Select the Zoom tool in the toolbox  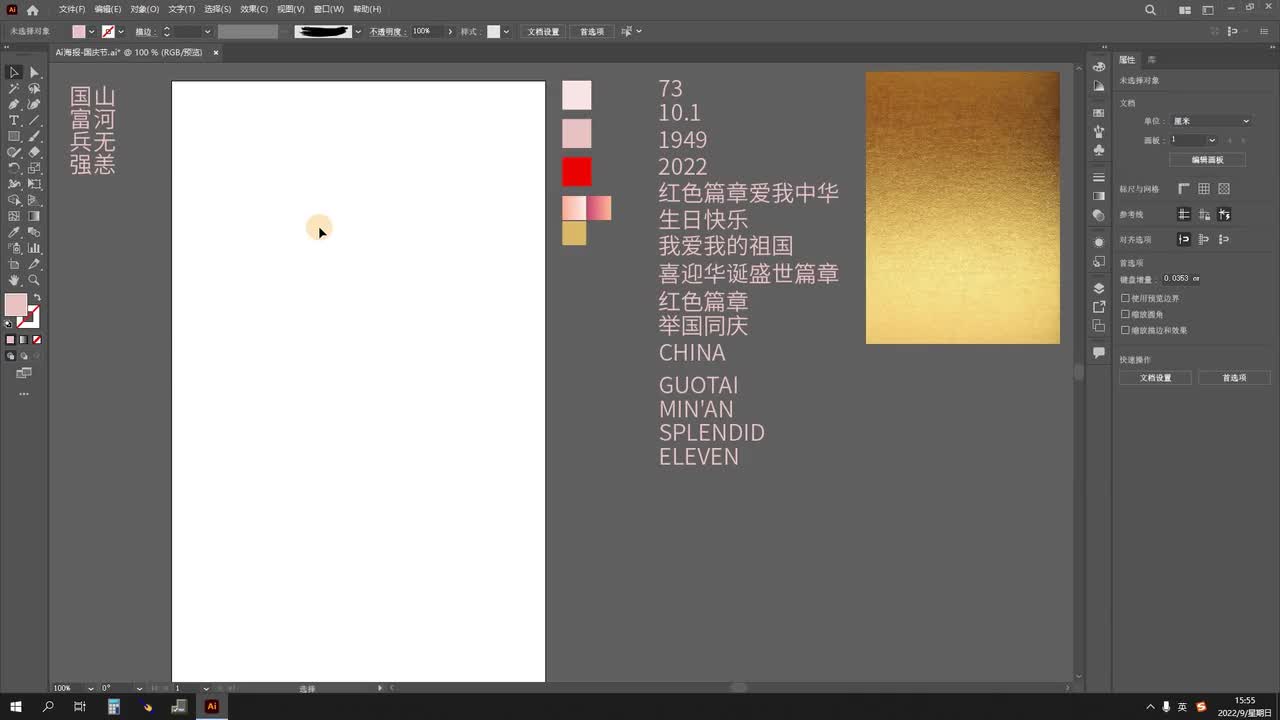[x=34, y=281]
